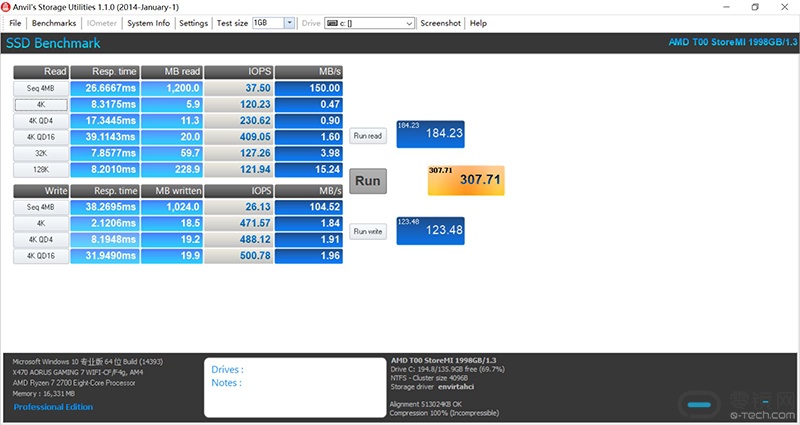The height and width of the screenshot is (425, 800).
Task: Click write Seq 4MB response 38.2695ms
Action: 105,207
